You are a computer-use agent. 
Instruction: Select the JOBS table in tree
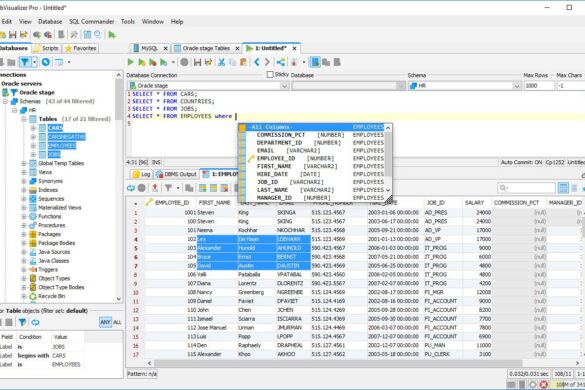[54, 155]
